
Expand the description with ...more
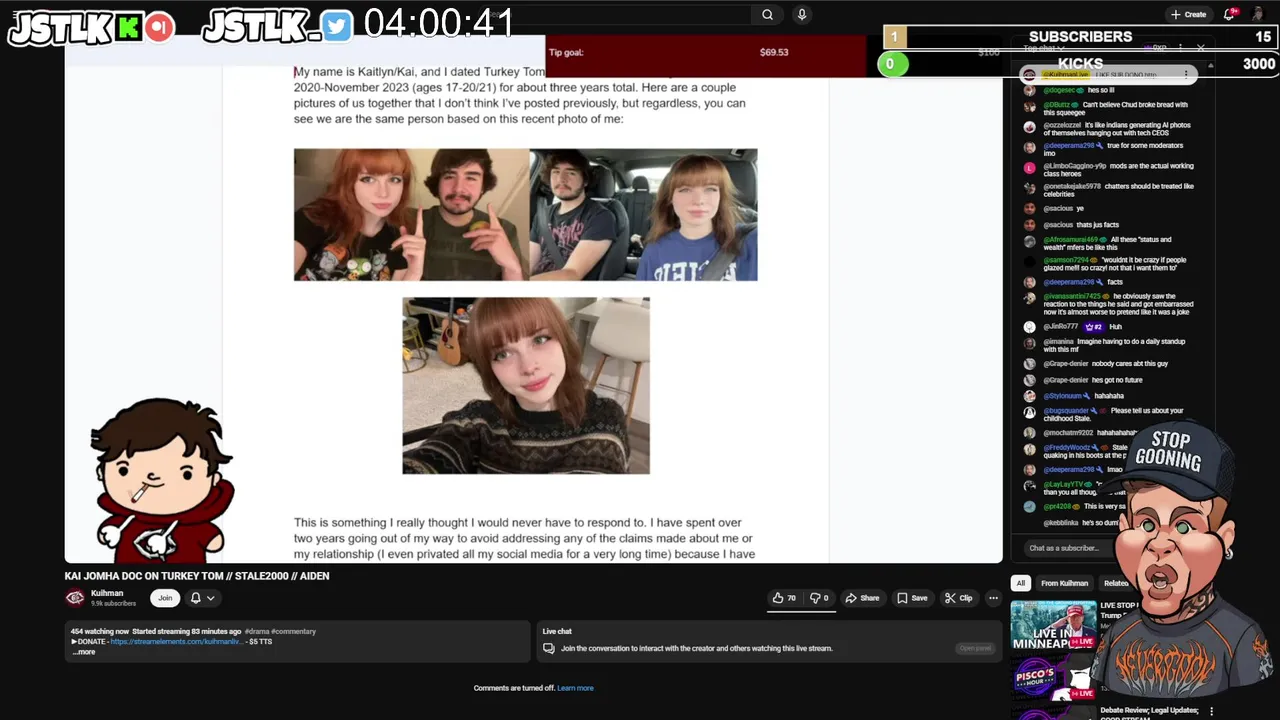[84, 652]
